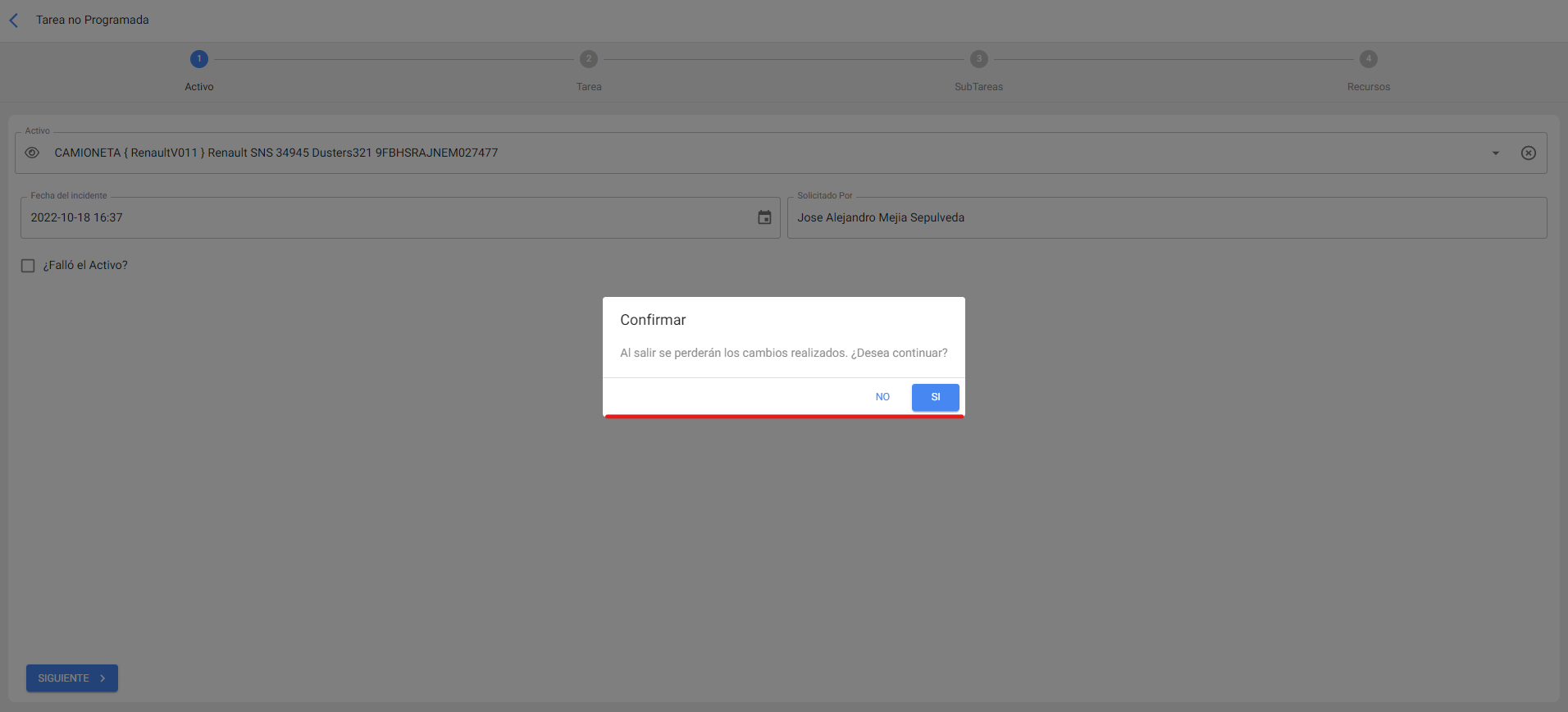
Task: Click the eye icon in the Activo field
Action: click(x=32, y=153)
